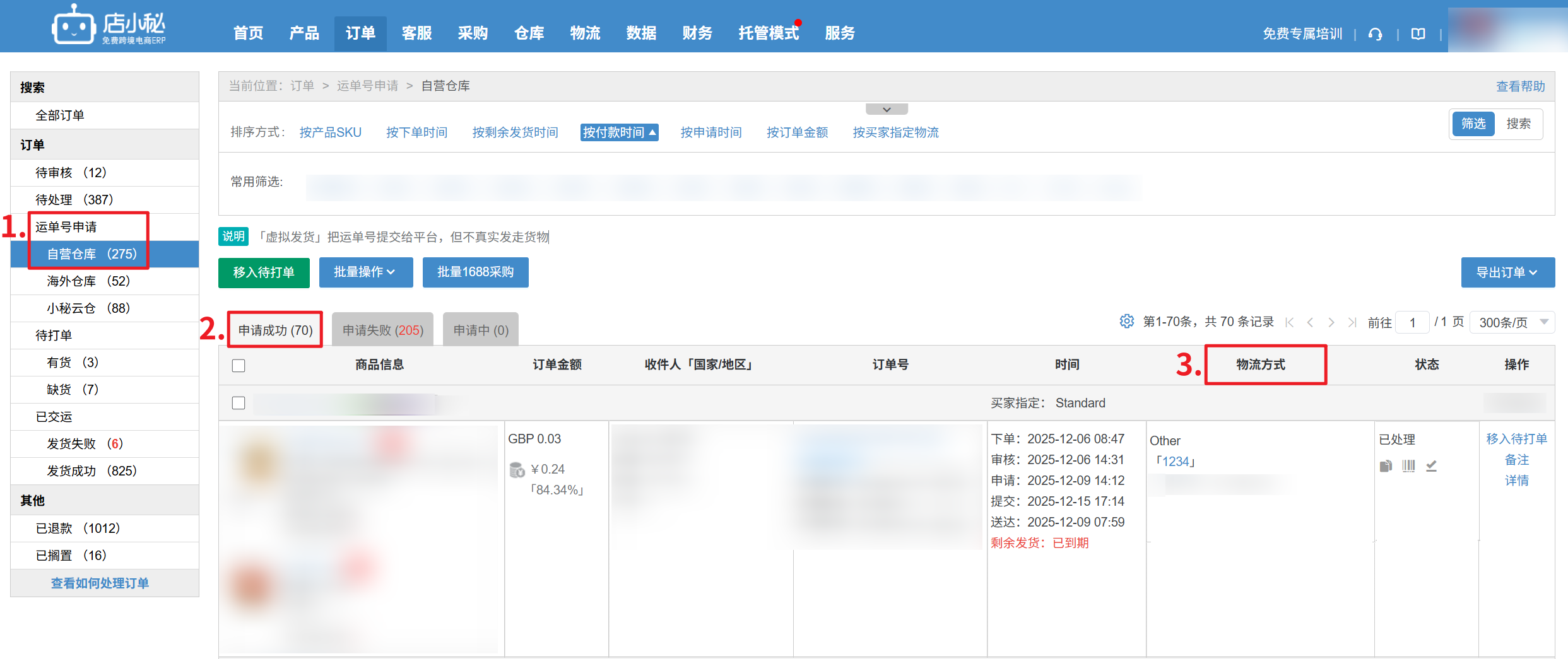Click the gear column settings icon
The width and height of the screenshot is (1568, 659).
1126,322
